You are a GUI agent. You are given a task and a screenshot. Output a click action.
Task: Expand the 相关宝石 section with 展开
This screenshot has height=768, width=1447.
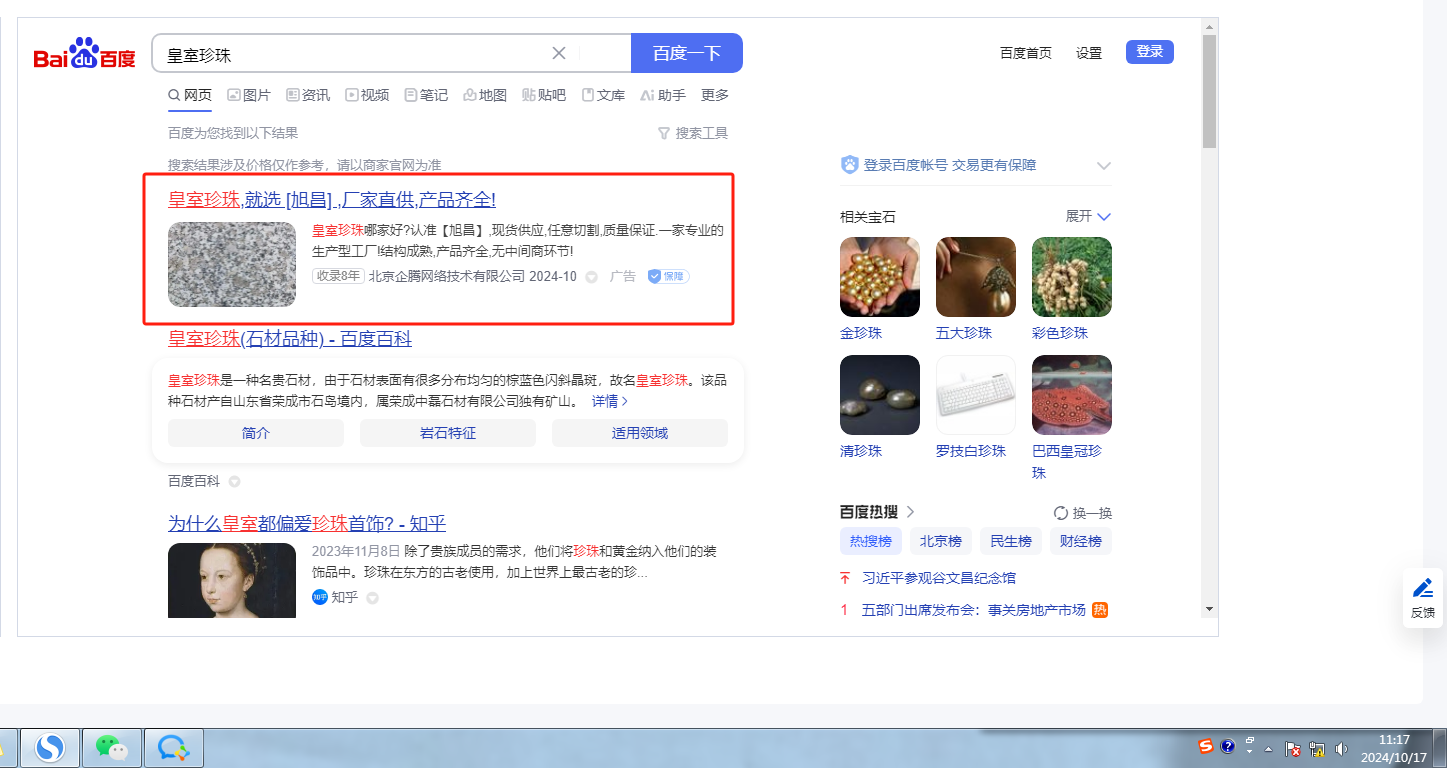(1088, 216)
